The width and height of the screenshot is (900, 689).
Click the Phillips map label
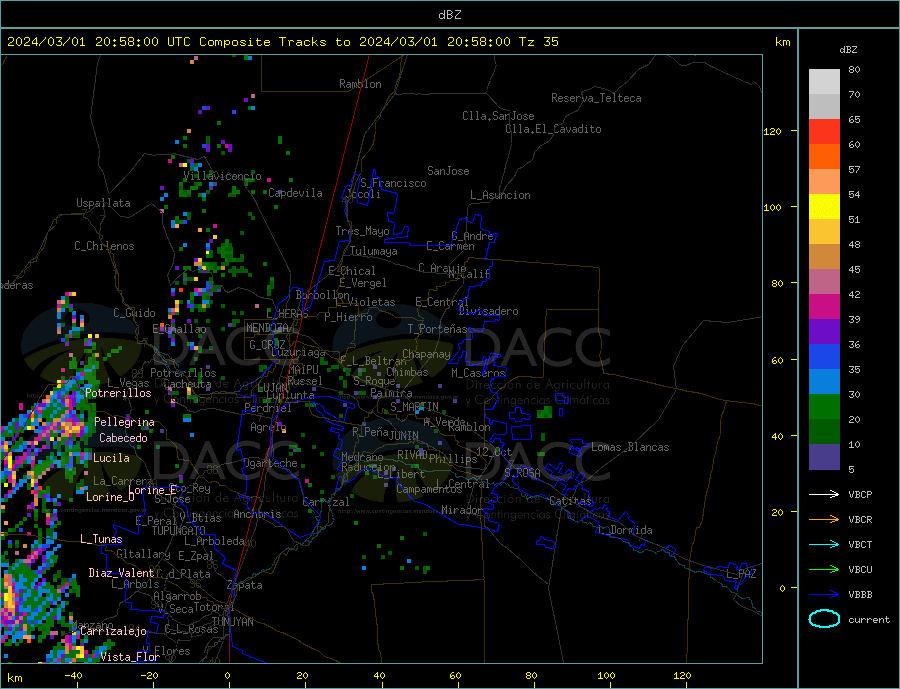pos(453,459)
